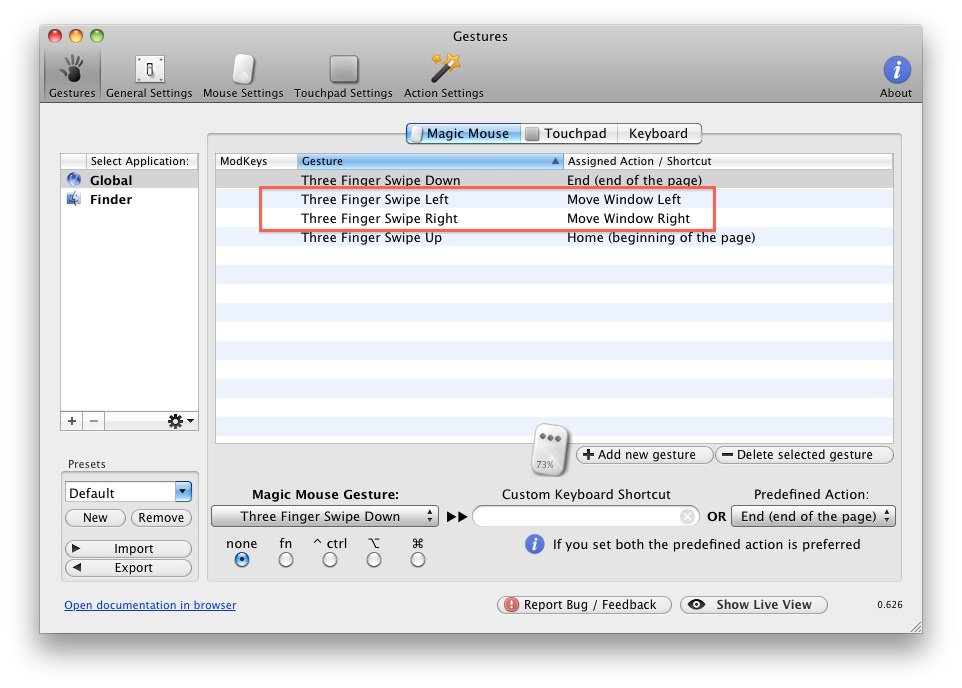Click Report Bug / Feedback button
The height and width of the screenshot is (688, 962).
[x=585, y=605]
